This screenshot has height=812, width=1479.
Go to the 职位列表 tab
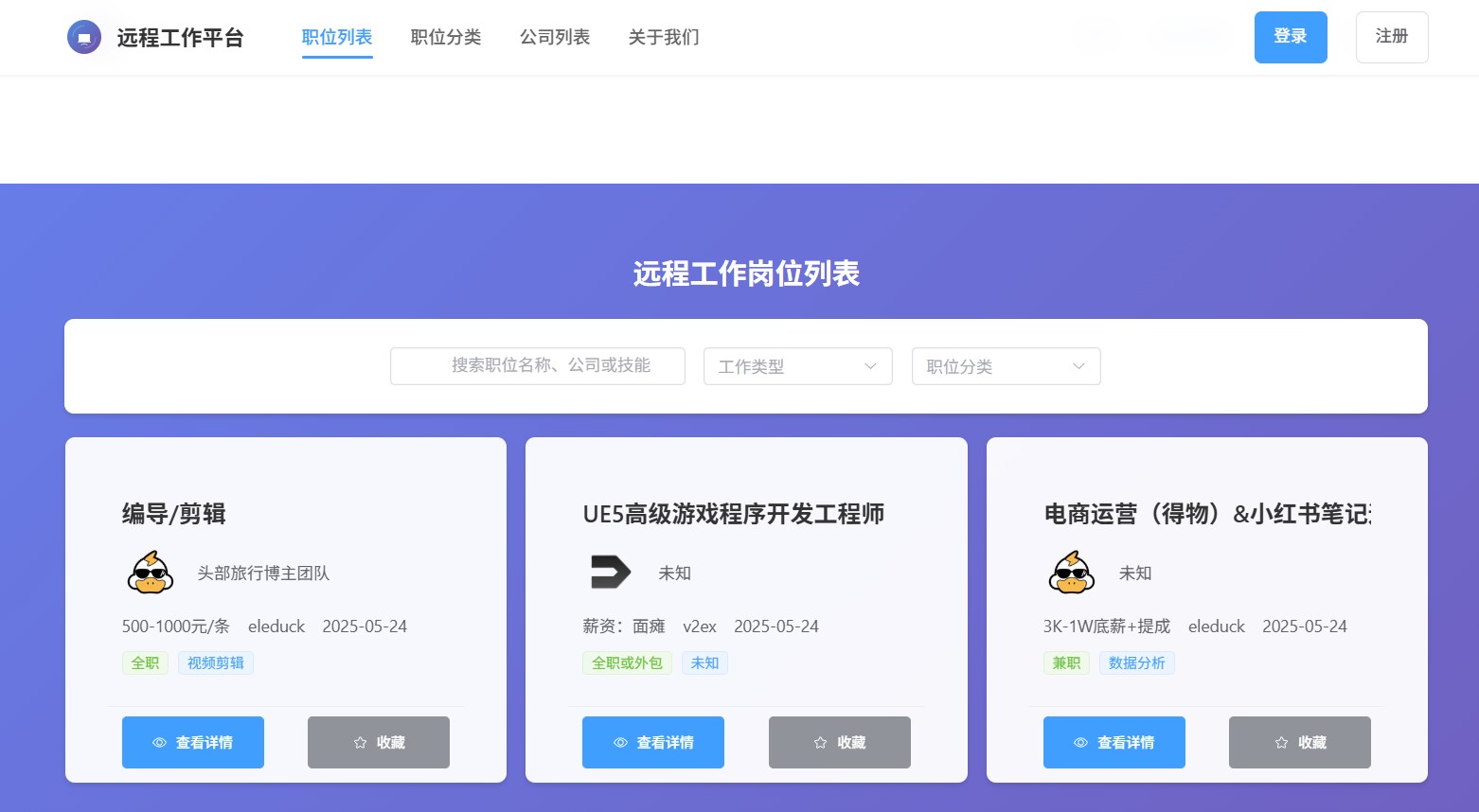[x=337, y=37]
